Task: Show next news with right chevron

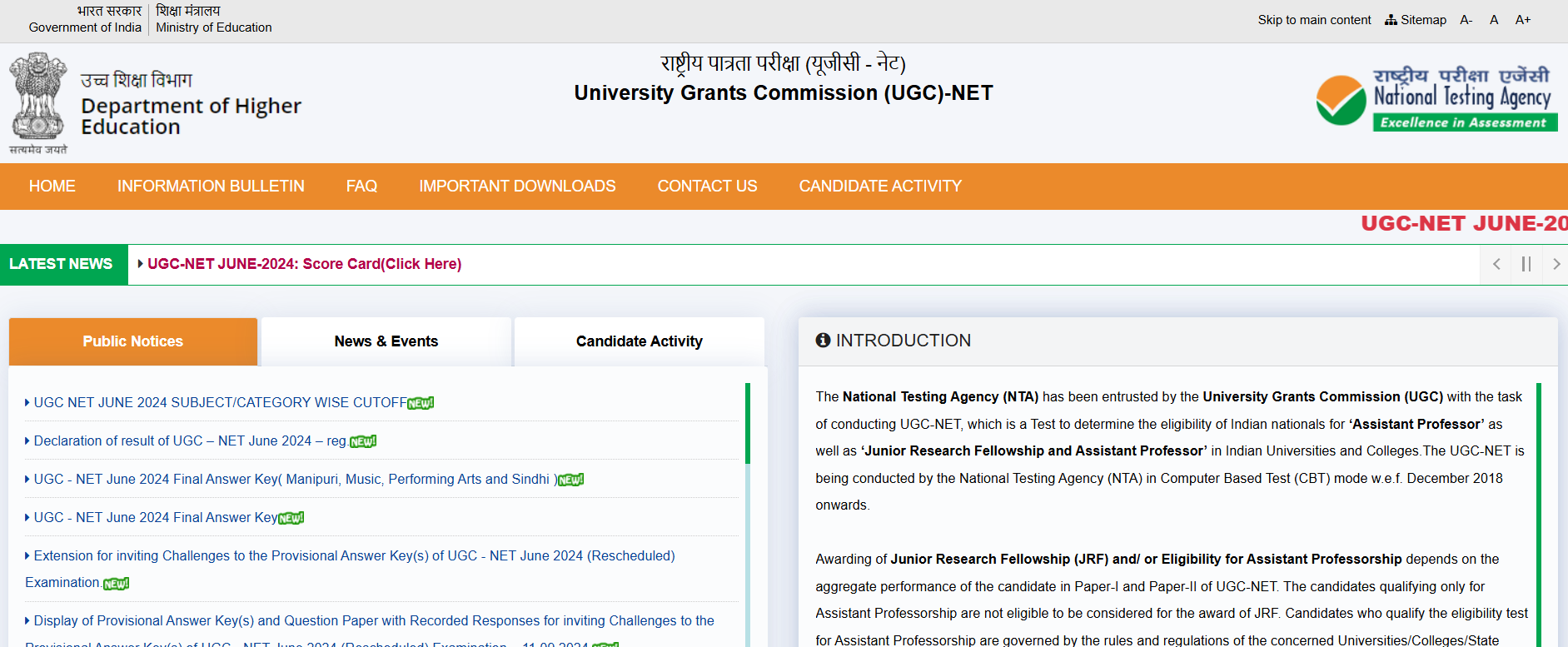Action: (1556, 265)
